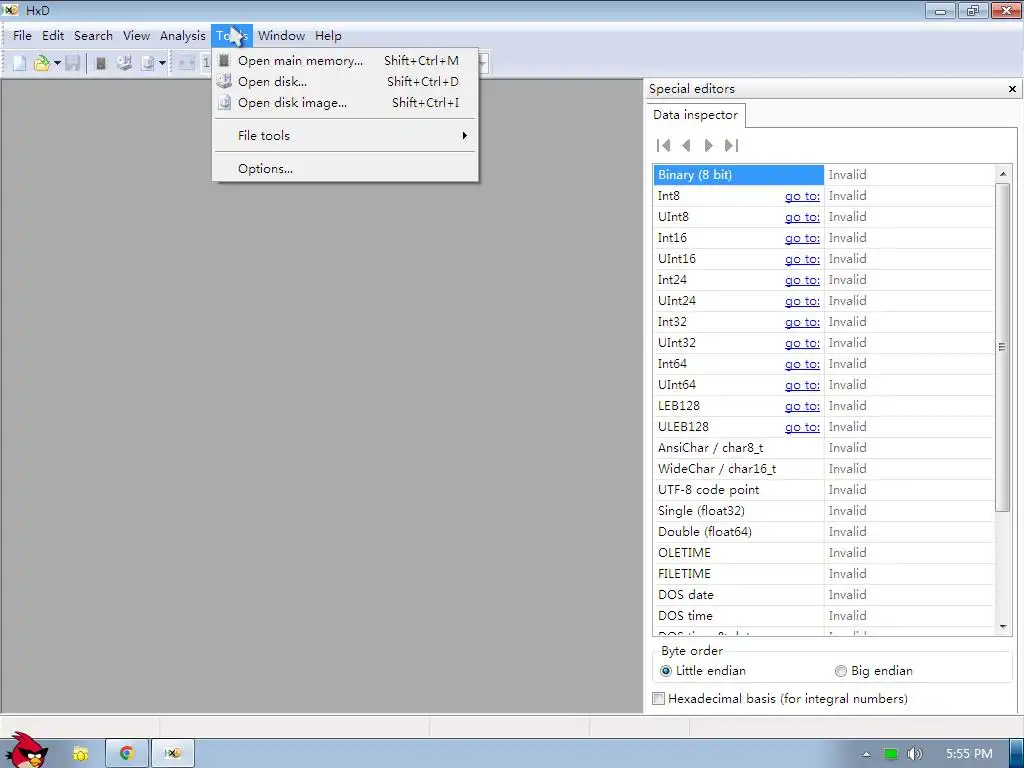
Task: Click go to link for Int64
Action: (x=802, y=364)
